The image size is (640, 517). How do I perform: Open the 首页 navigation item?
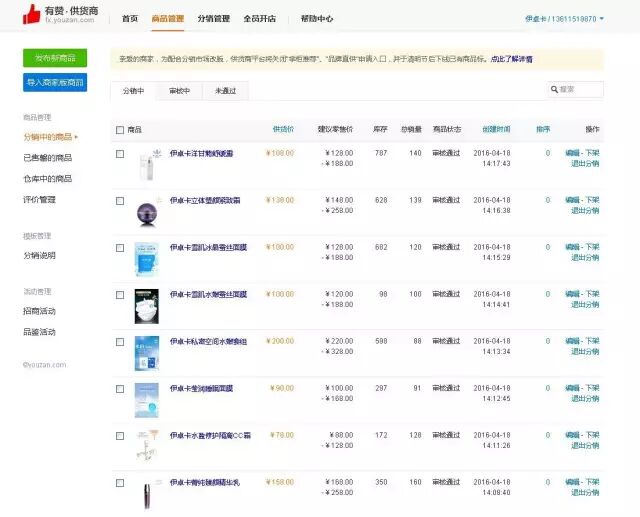click(130, 19)
